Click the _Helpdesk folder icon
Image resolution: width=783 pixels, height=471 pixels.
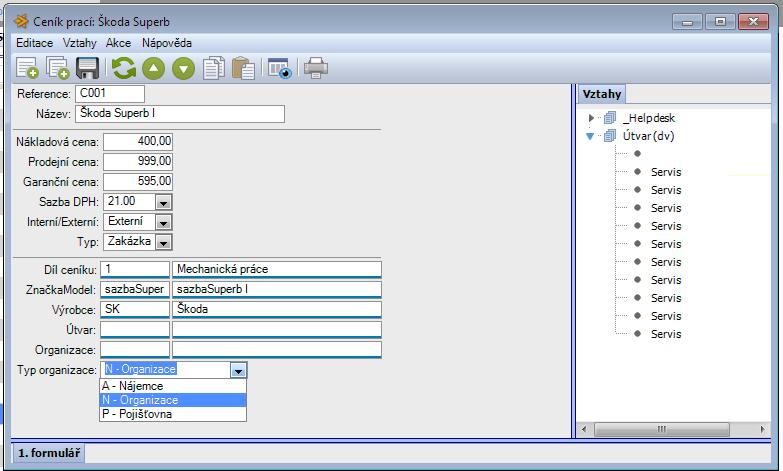(610, 118)
